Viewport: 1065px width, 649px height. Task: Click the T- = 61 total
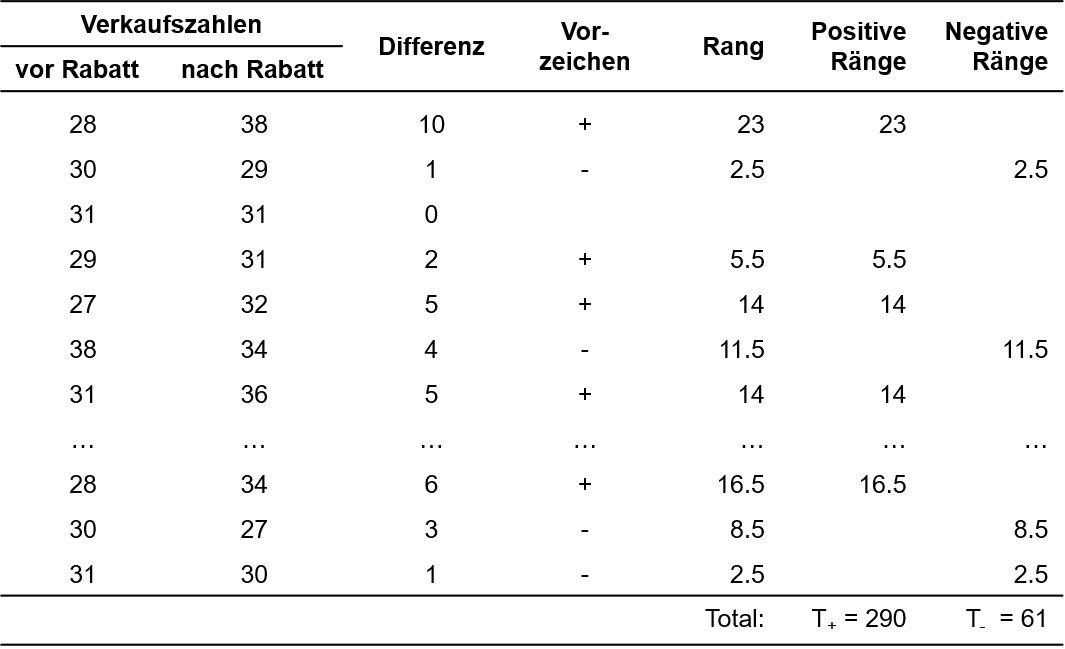coord(1007,618)
